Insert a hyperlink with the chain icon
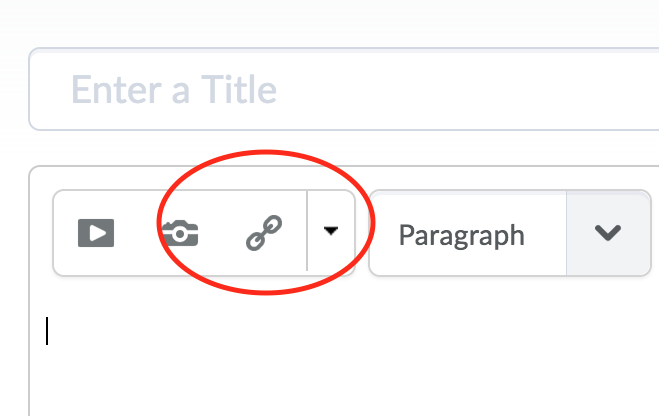659x416 pixels. point(264,234)
